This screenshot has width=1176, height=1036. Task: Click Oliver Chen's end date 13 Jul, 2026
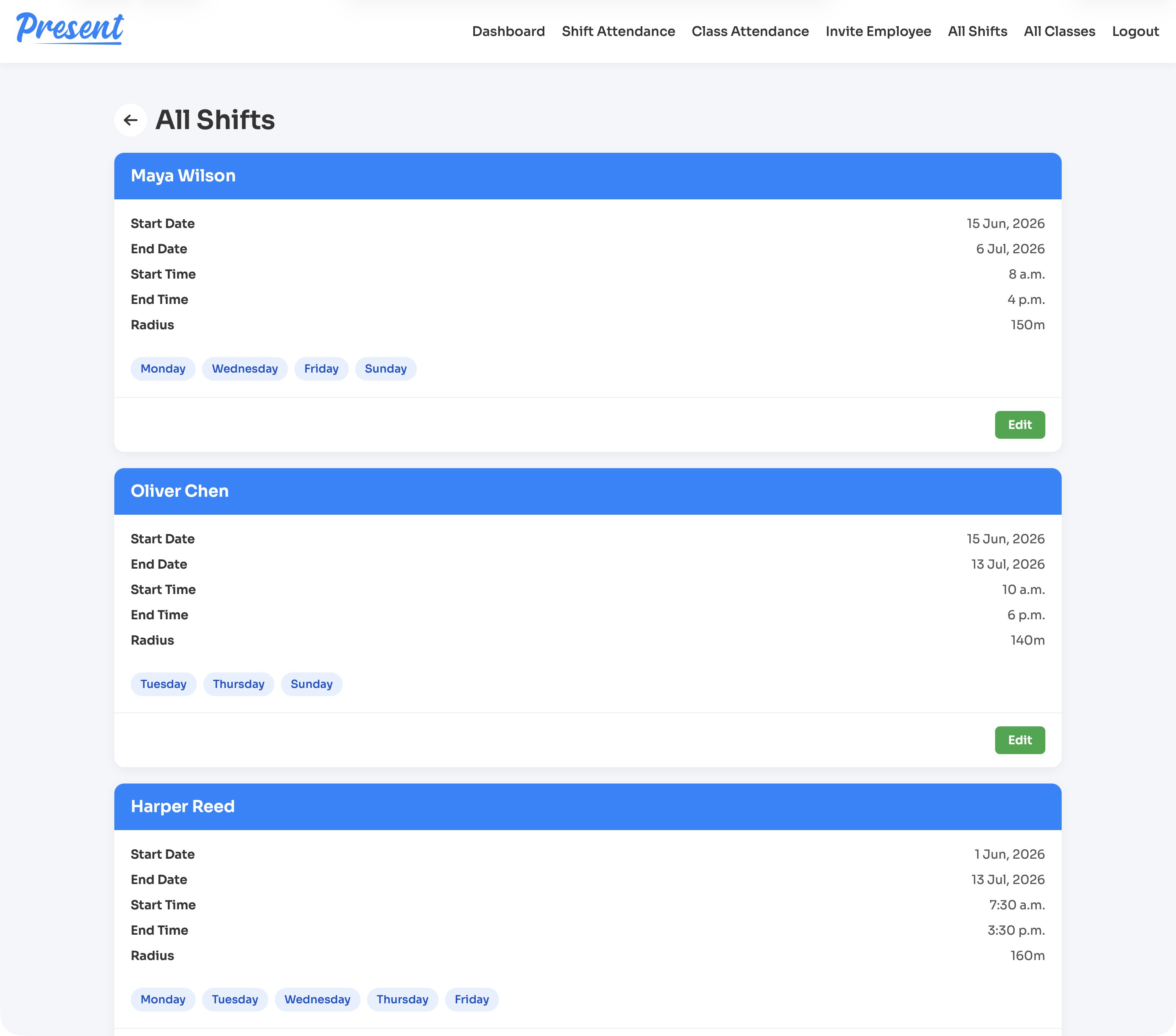pos(1007,565)
